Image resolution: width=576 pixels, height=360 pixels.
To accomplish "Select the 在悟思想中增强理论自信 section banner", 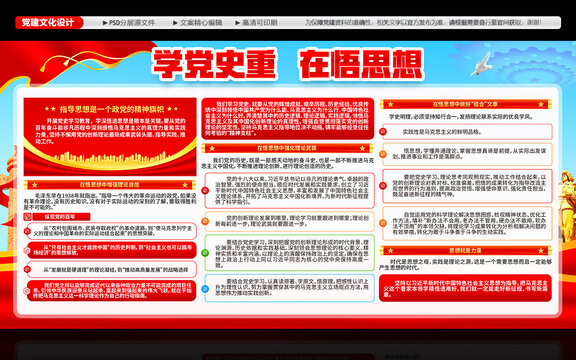I will [109, 185].
